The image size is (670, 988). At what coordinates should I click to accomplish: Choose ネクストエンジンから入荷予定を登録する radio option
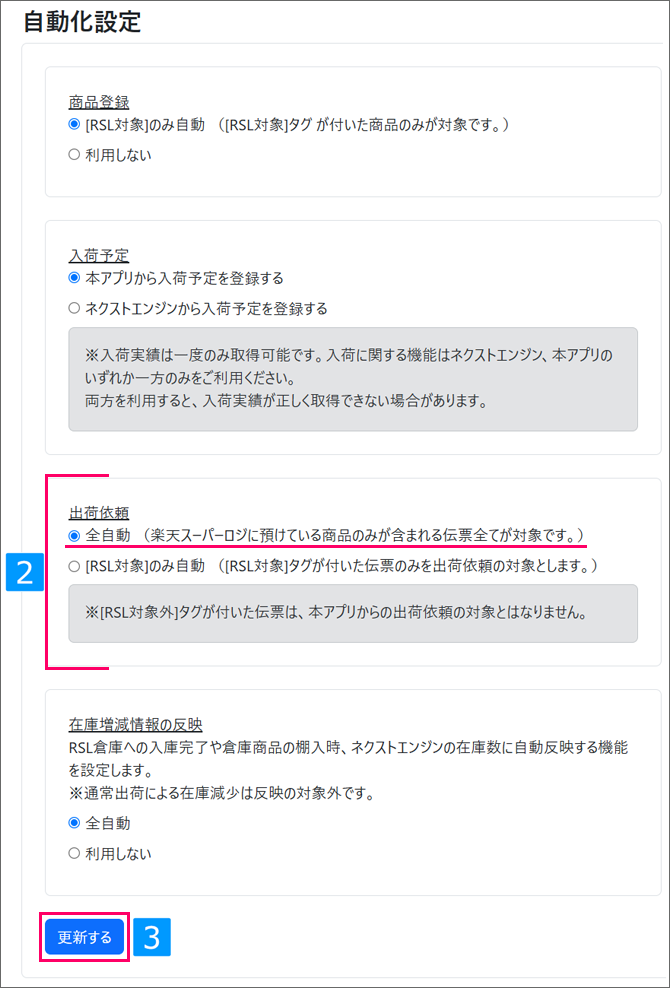click(74, 308)
